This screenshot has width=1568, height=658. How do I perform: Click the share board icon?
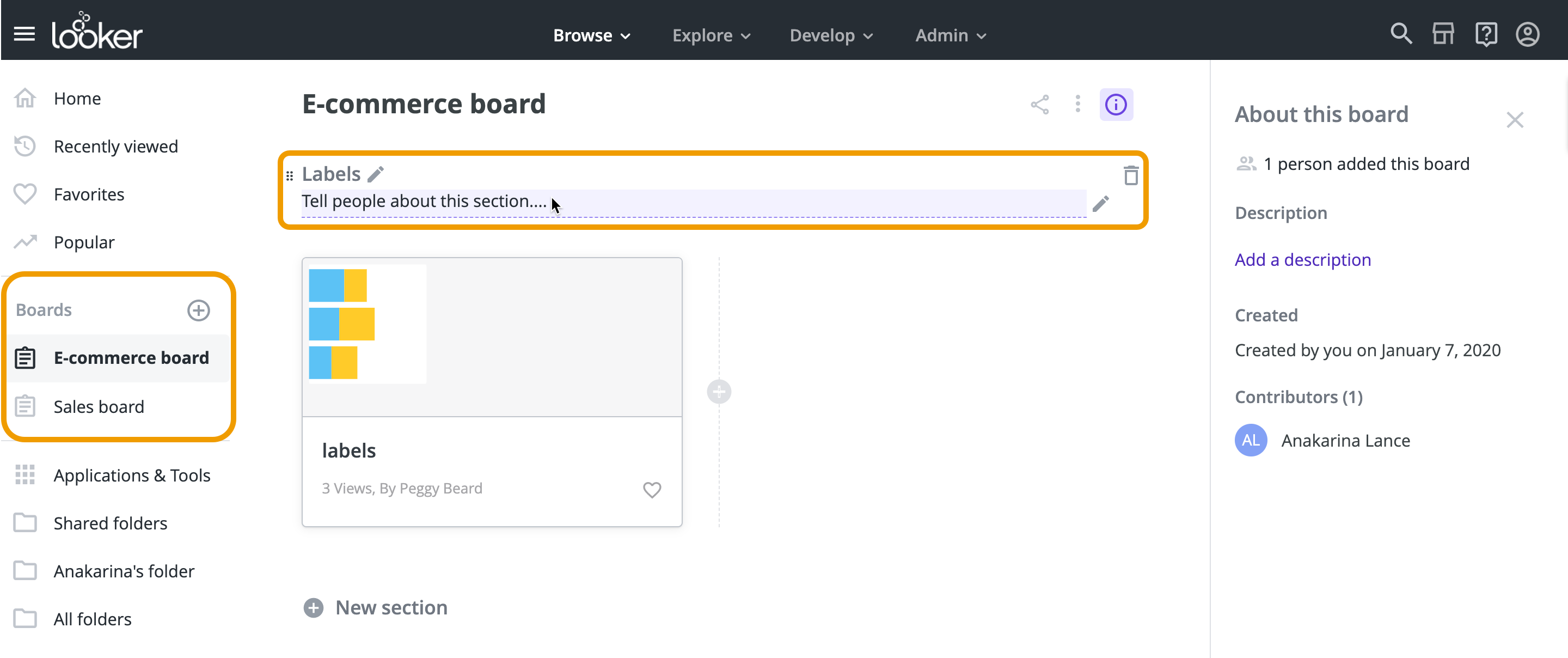1040,105
